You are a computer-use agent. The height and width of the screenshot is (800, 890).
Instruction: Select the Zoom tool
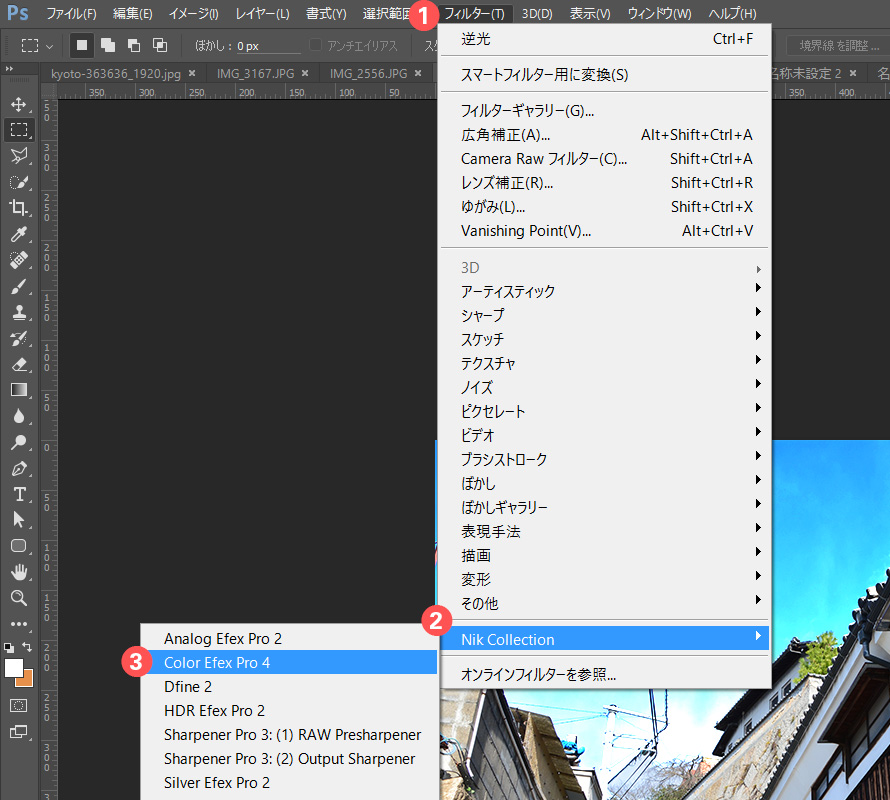(19, 598)
